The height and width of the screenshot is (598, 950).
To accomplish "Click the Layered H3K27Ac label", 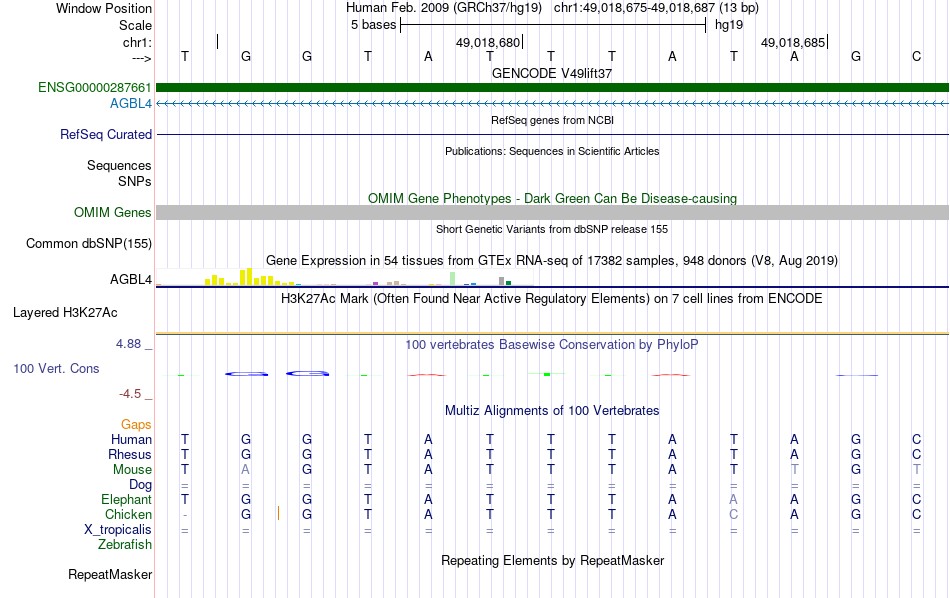I will (65, 313).
